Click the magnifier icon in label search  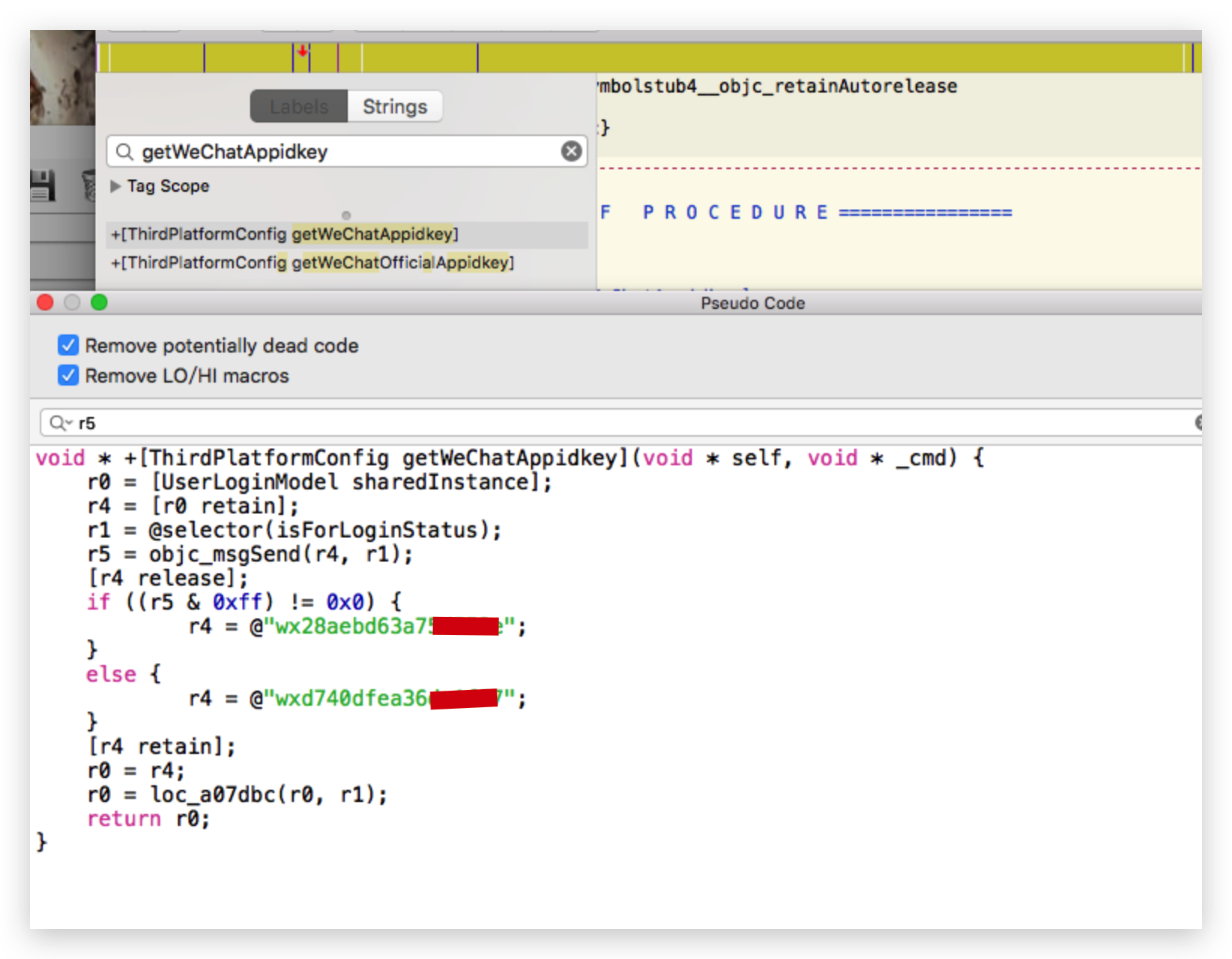[125, 152]
